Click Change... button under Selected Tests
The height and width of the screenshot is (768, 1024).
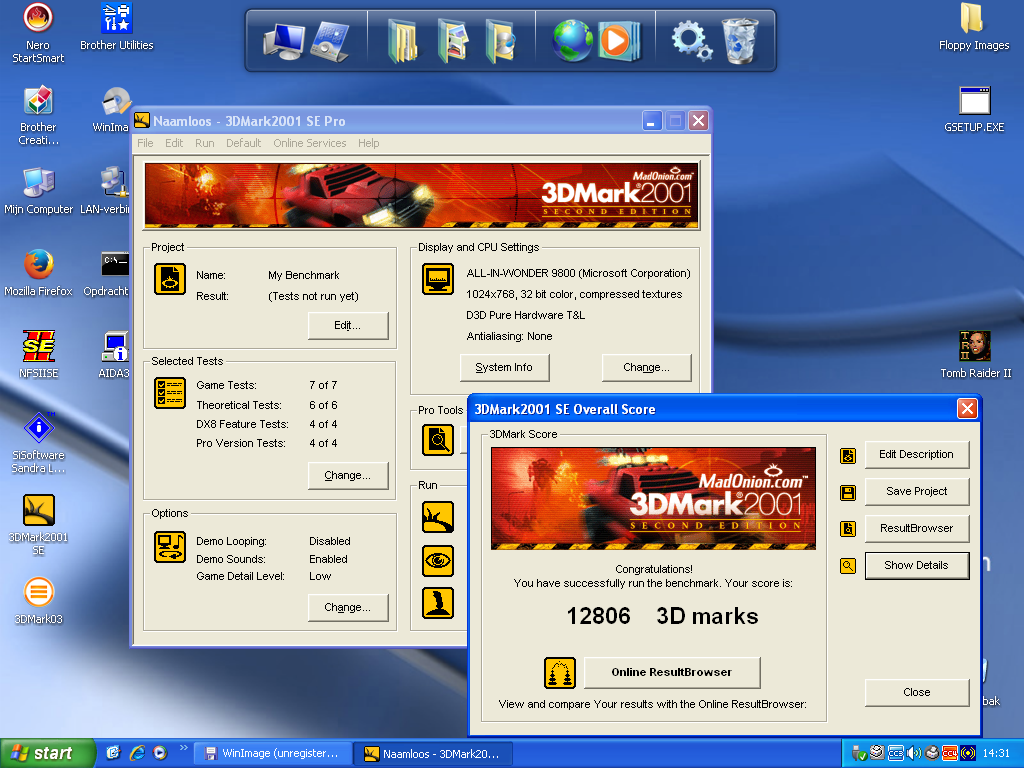click(x=347, y=475)
